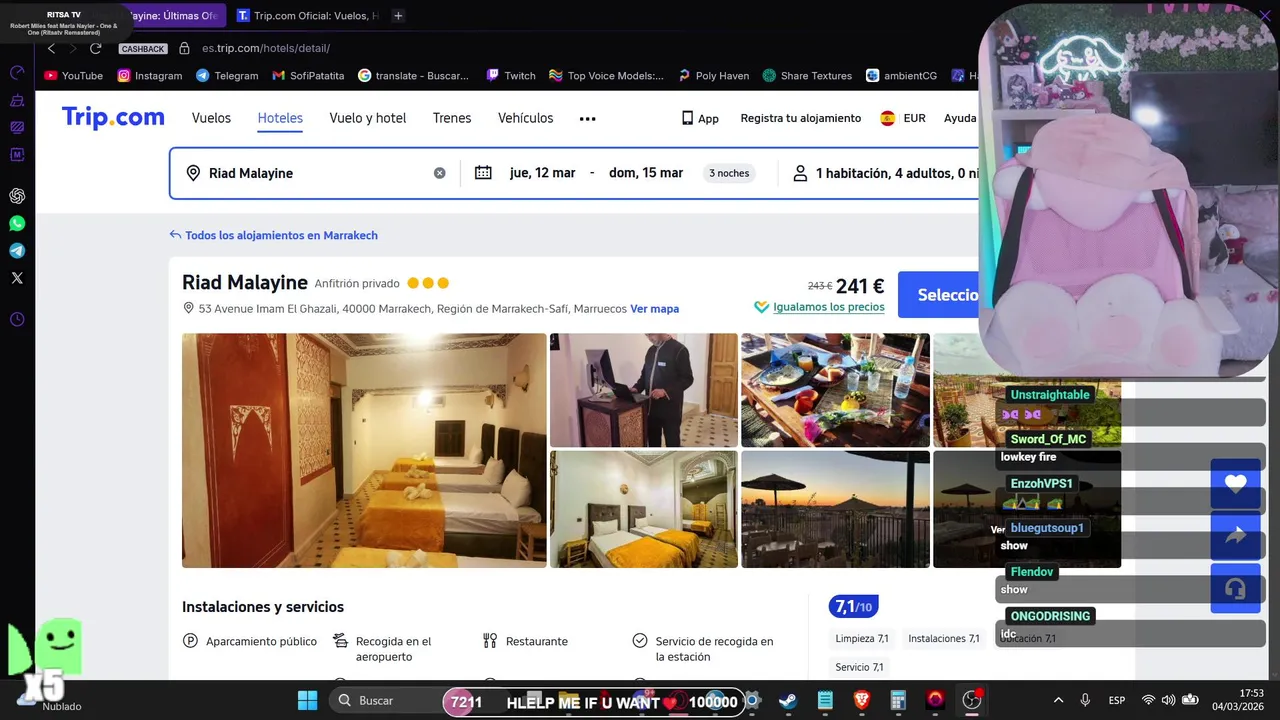Open the ChatGPT icon in browser sidebar
This screenshot has width=1280, height=720.
pyautogui.click(x=17, y=196)
